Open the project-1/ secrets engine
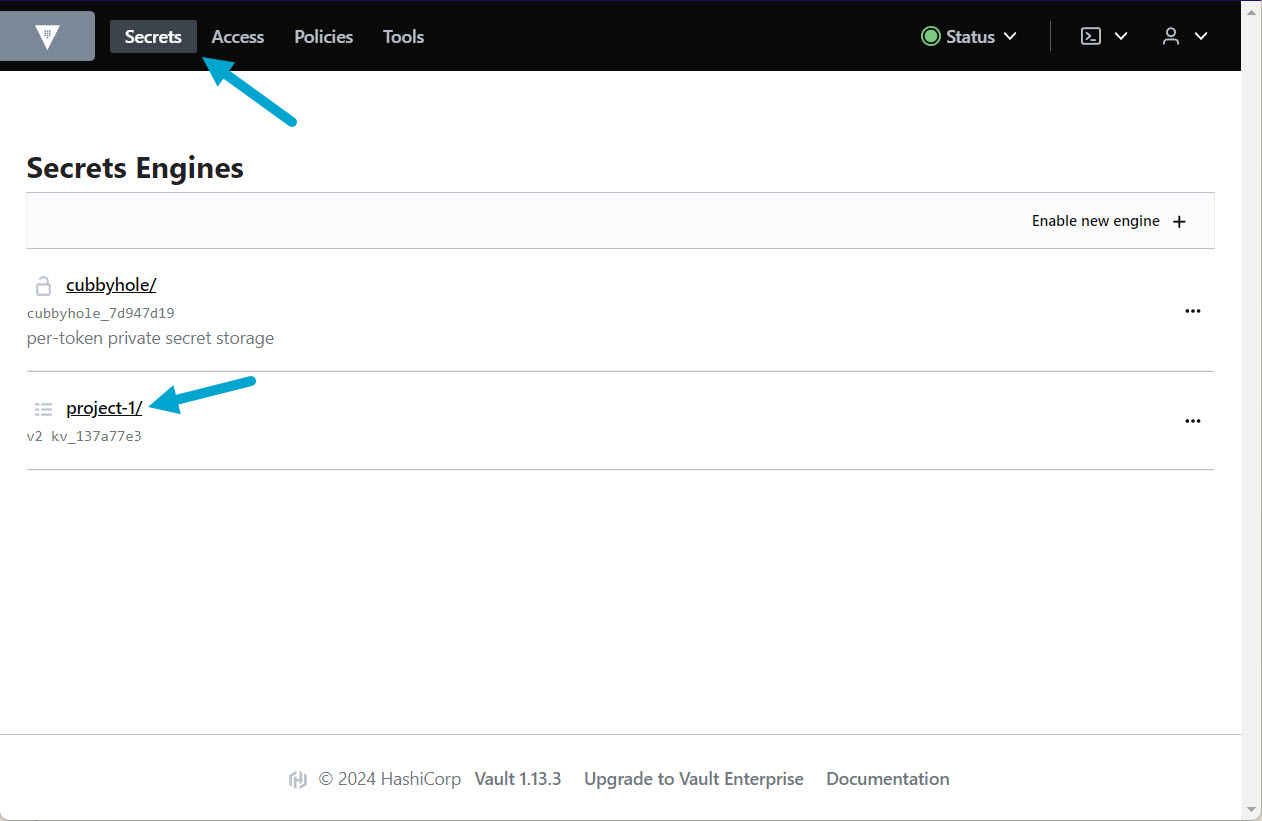 [x=104, y=408]
